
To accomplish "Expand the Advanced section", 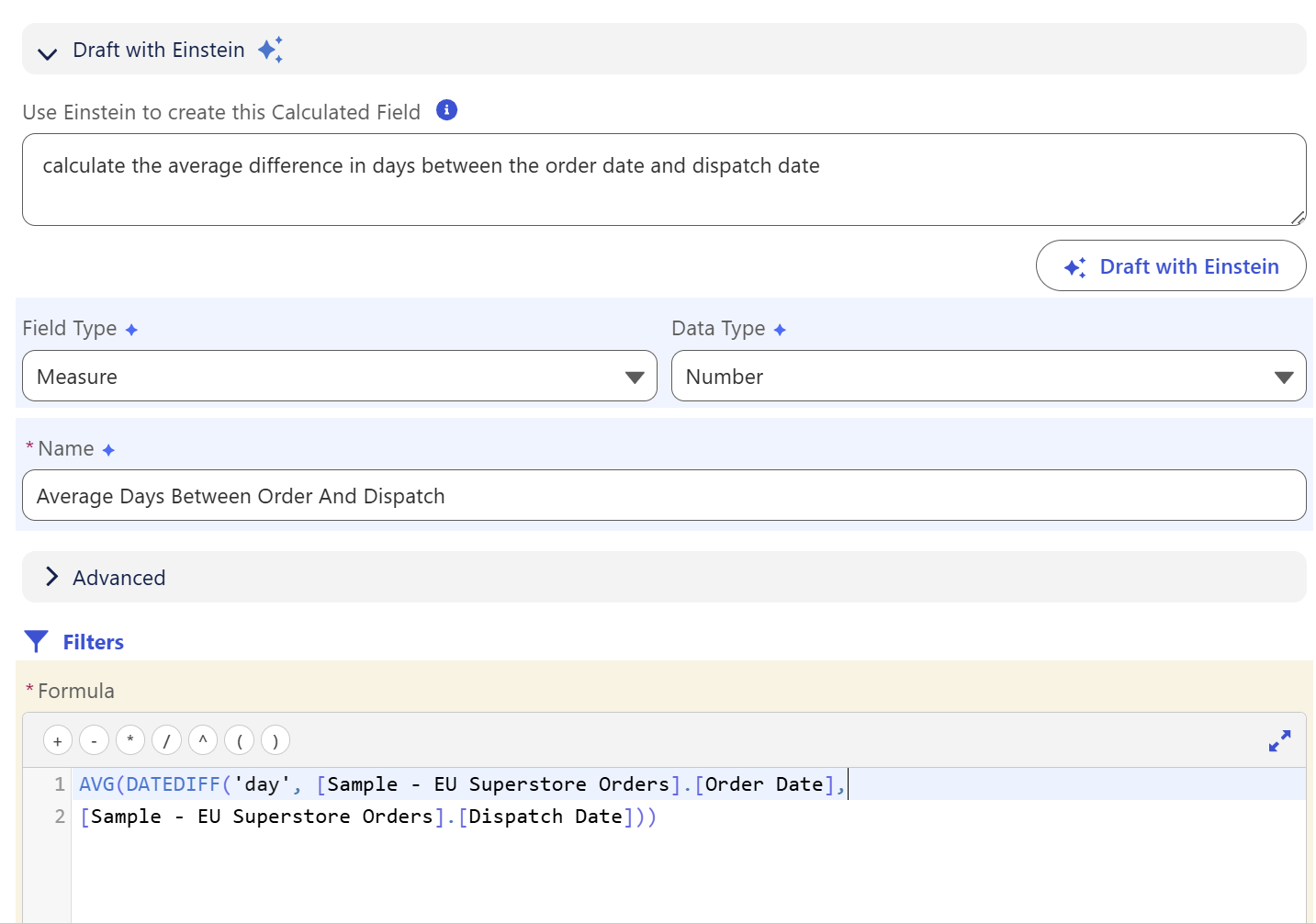I will 664,577.
